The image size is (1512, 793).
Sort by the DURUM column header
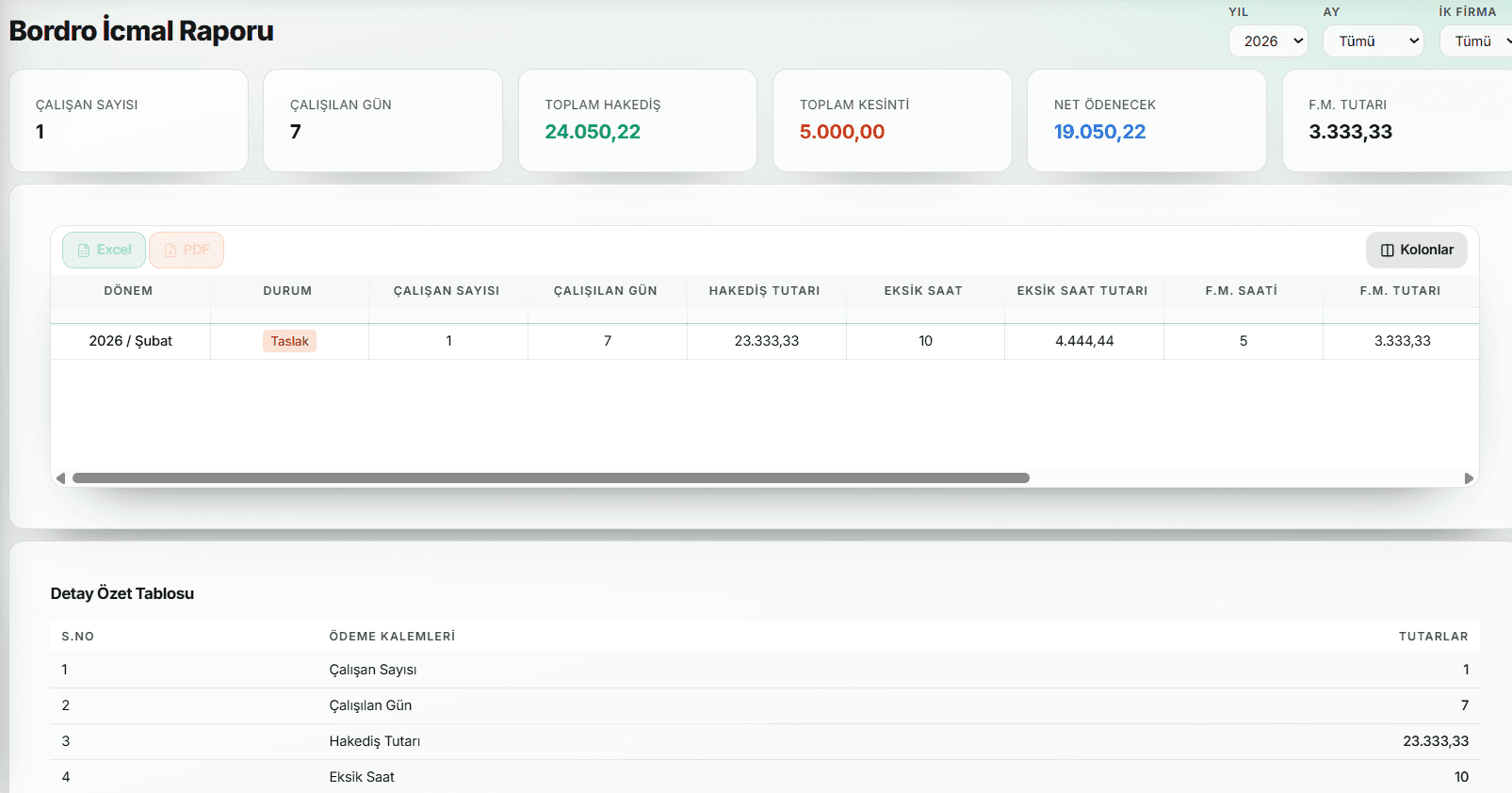(x=287, y=291)
